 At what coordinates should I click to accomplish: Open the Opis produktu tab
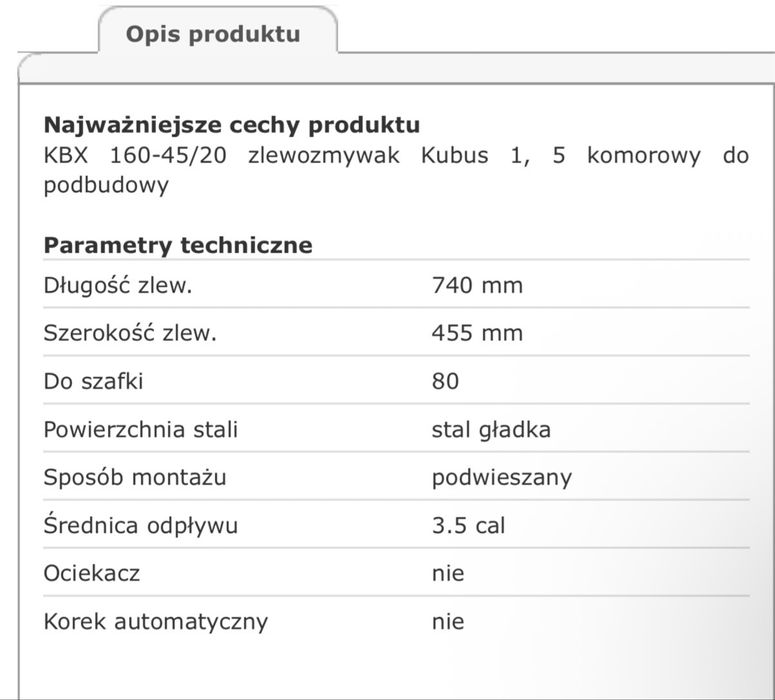(212, 34)
